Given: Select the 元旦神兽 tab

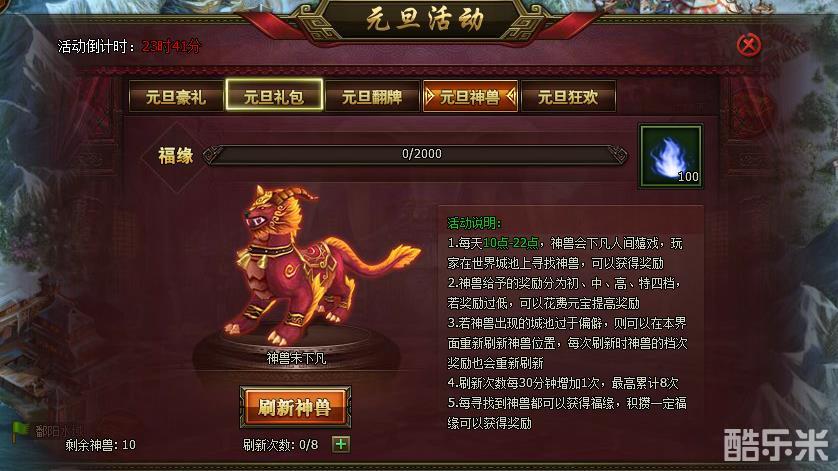Looking at the screenshot, I should pyautogui.click(x=470, y=97).
